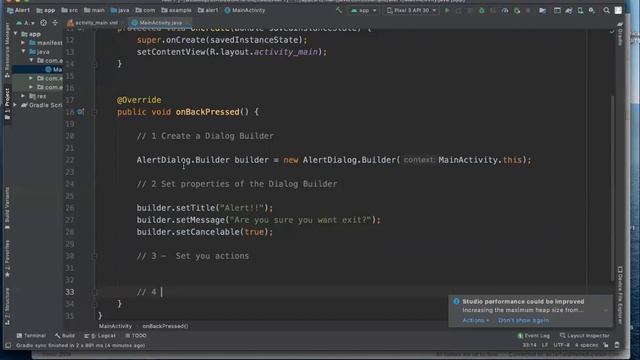The image size is (640, 360).
Task: Open the Logcat tool window tab
Action: pyautogui.click(x=100, y=336)
